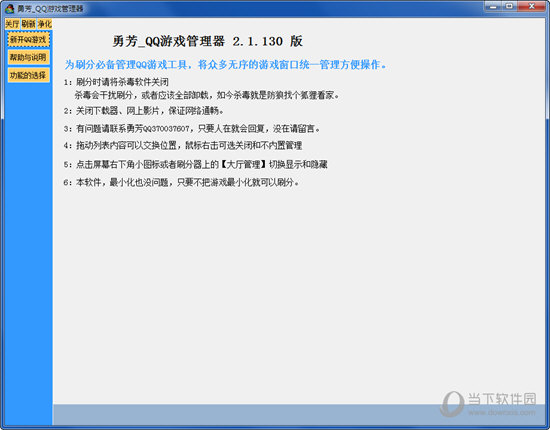Select the 功能的选择 button
550x430 pixels.
click(28, 75)
